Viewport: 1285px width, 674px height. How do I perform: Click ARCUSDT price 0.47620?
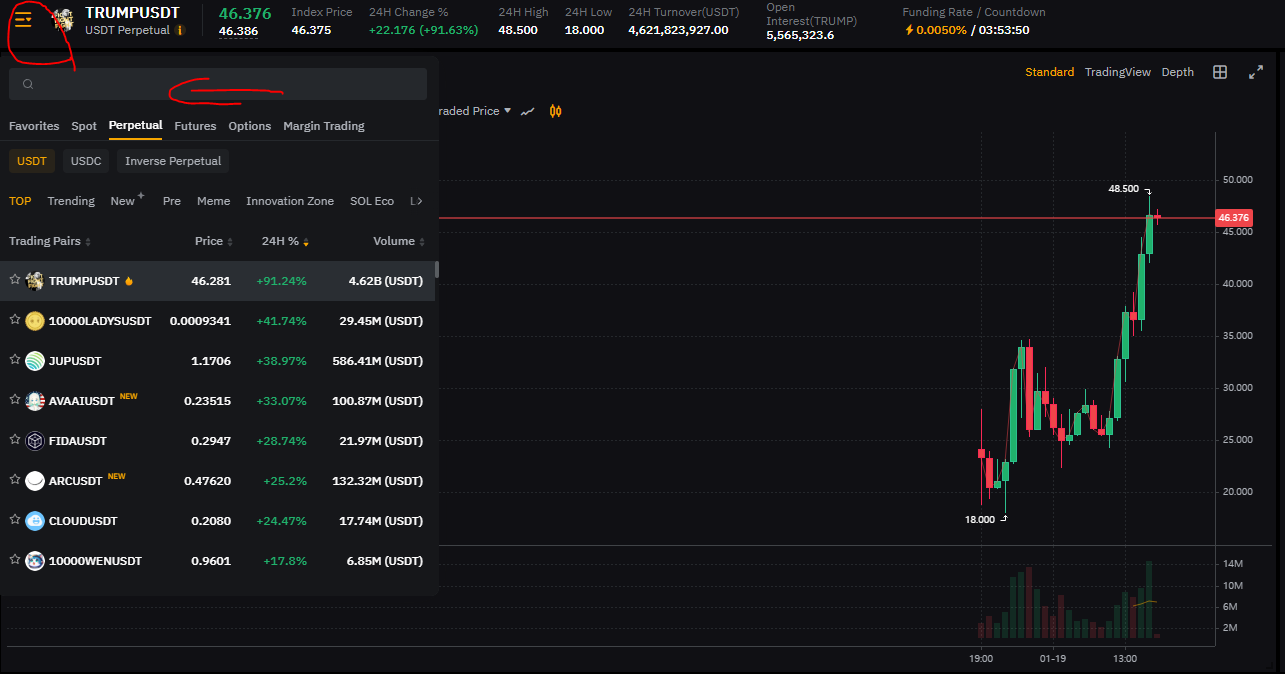207,481
